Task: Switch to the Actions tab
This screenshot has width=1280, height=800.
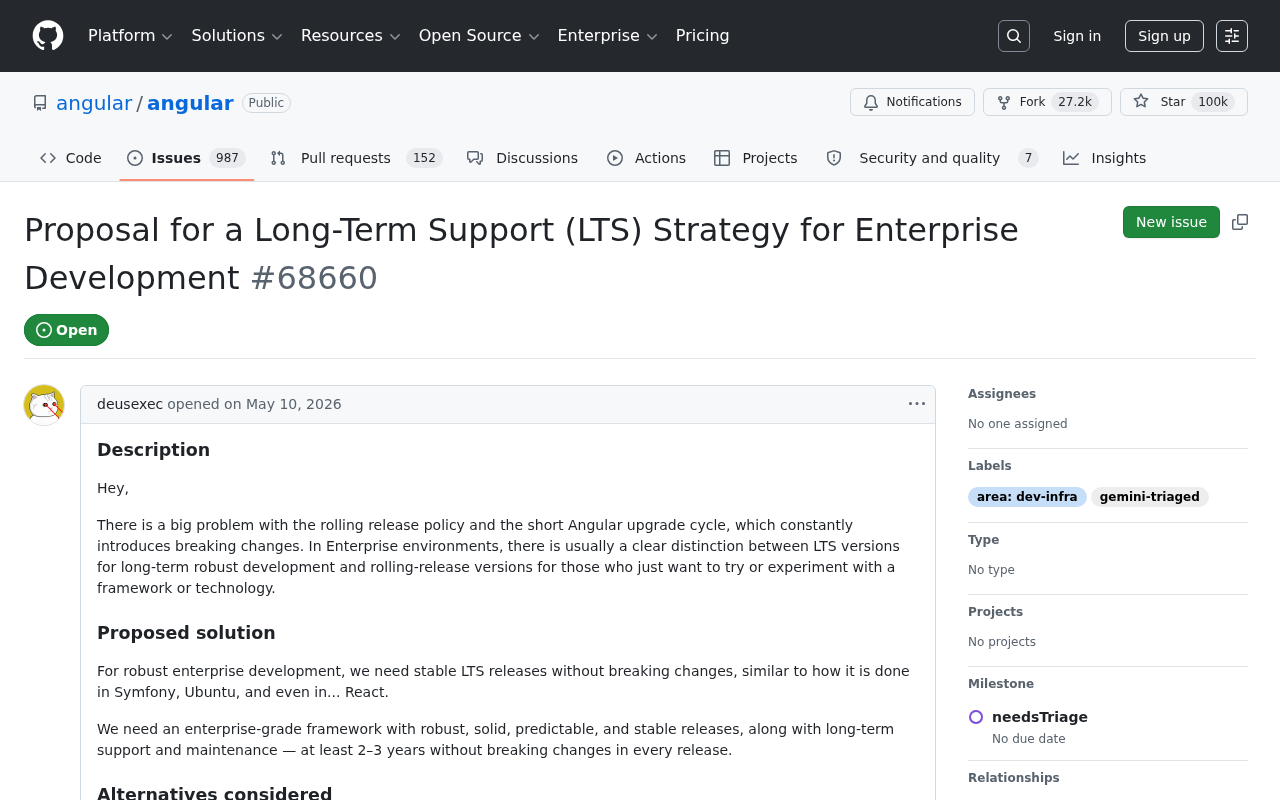Action: click(x=647, y=158)
